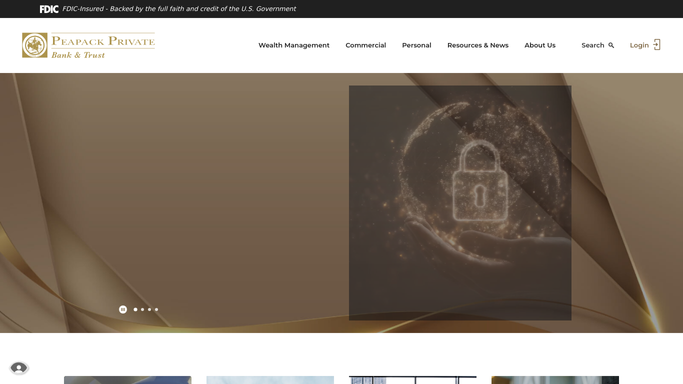Image resolution: width=683 pixels, height=384 pixels.
Task: Select the first carousel slide dot
Action: pyautogui.click(x=135, y=310)
